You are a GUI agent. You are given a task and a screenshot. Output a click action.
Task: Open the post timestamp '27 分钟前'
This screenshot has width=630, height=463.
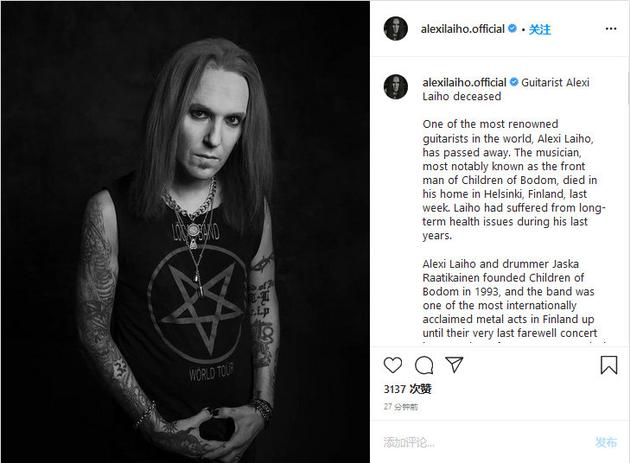(x=401, y=407)
